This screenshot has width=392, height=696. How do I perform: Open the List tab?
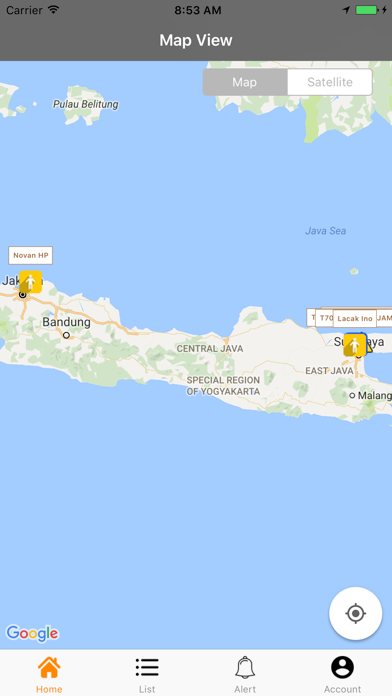tap(147, 667)
